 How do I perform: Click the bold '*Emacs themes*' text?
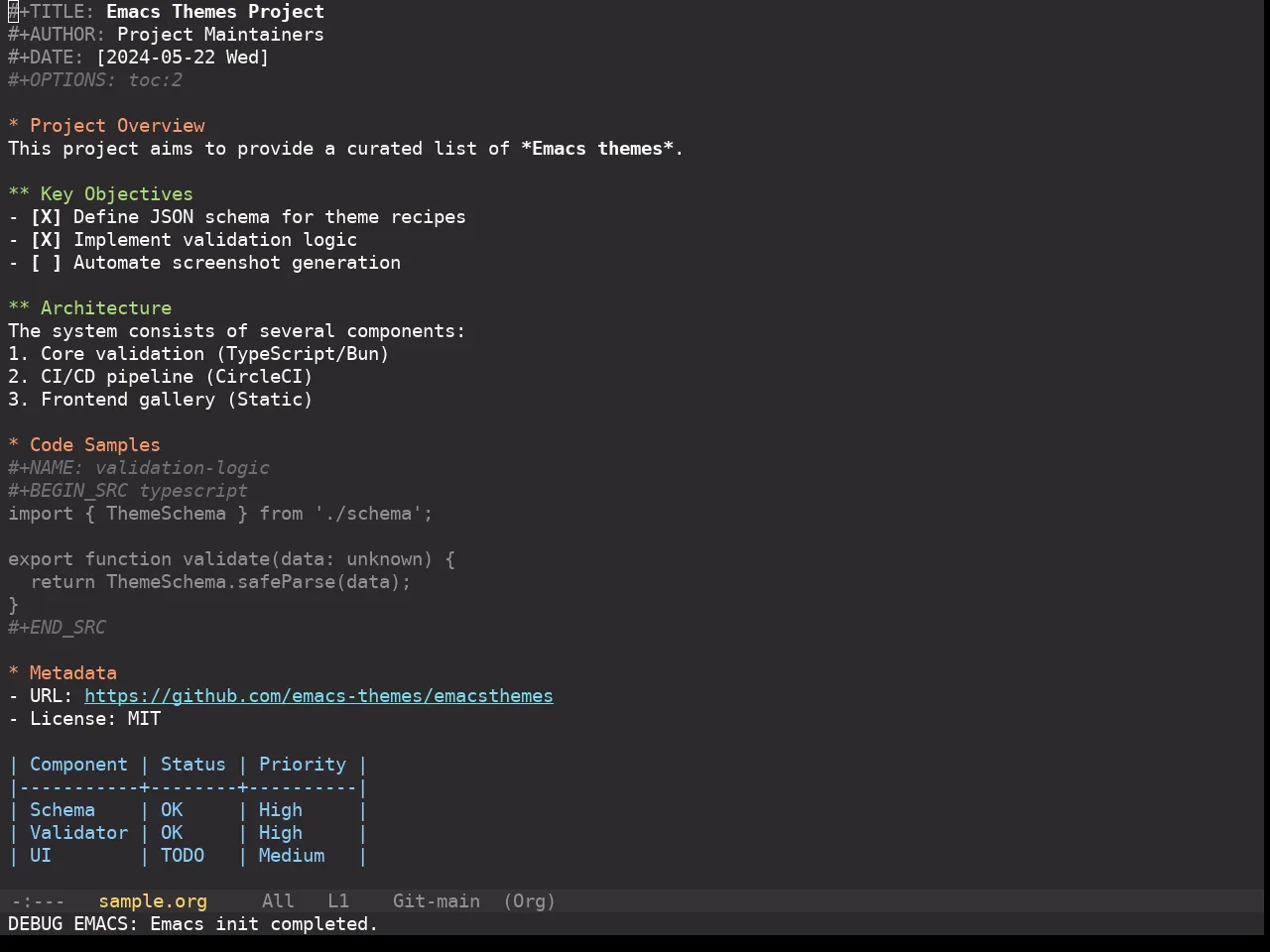pos(597,149)
